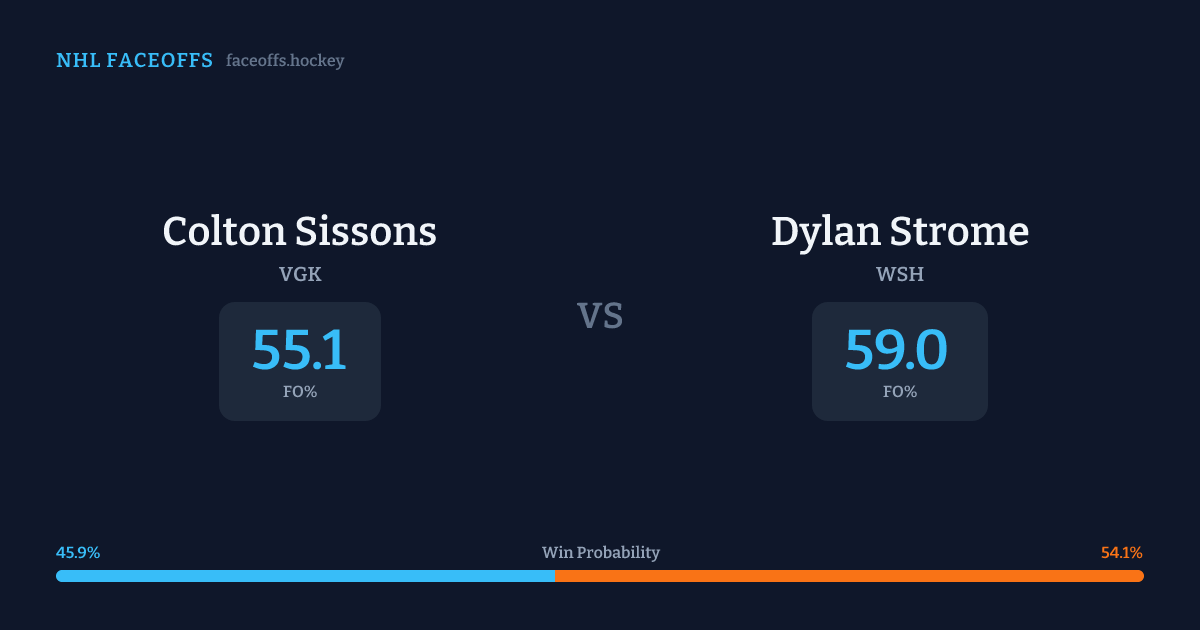
Task: Click where blue meets orange on the bar
Action: pos(555,576)
